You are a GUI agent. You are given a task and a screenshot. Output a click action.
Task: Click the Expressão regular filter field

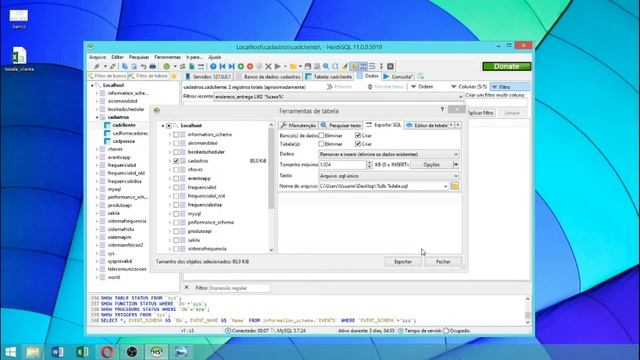pos(239,288)
